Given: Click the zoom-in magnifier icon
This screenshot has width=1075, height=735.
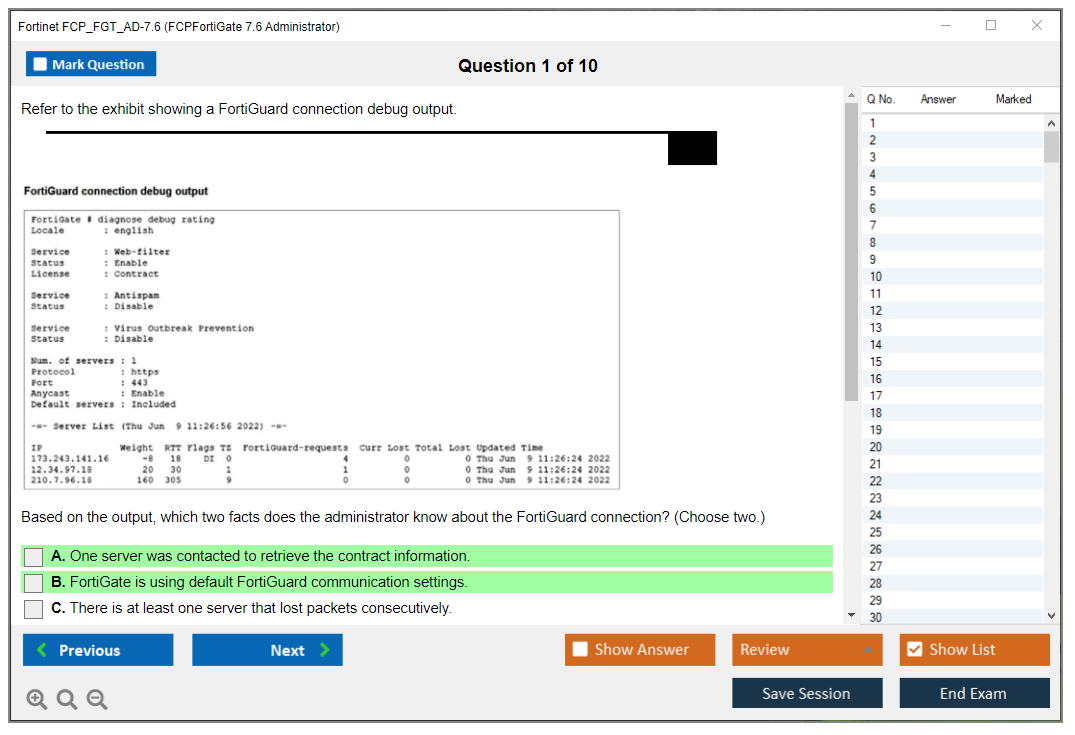Looking at the screenshot, I should tap(36, 699).
